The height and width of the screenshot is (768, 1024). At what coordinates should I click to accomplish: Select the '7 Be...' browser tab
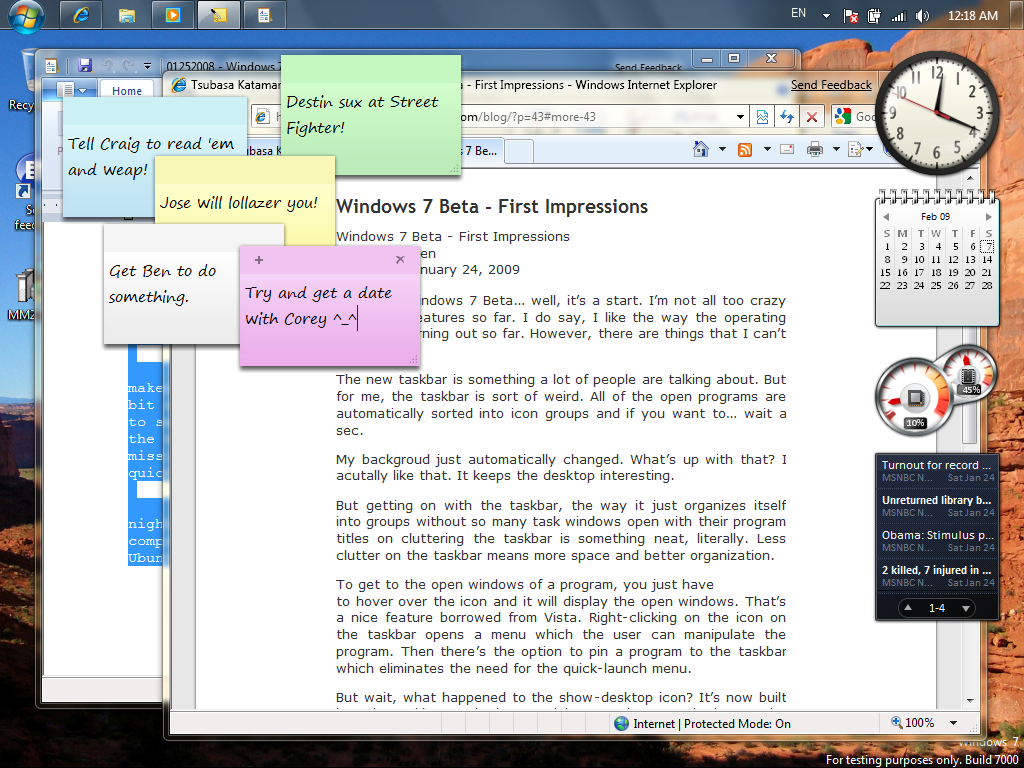[x=480, y=151]
